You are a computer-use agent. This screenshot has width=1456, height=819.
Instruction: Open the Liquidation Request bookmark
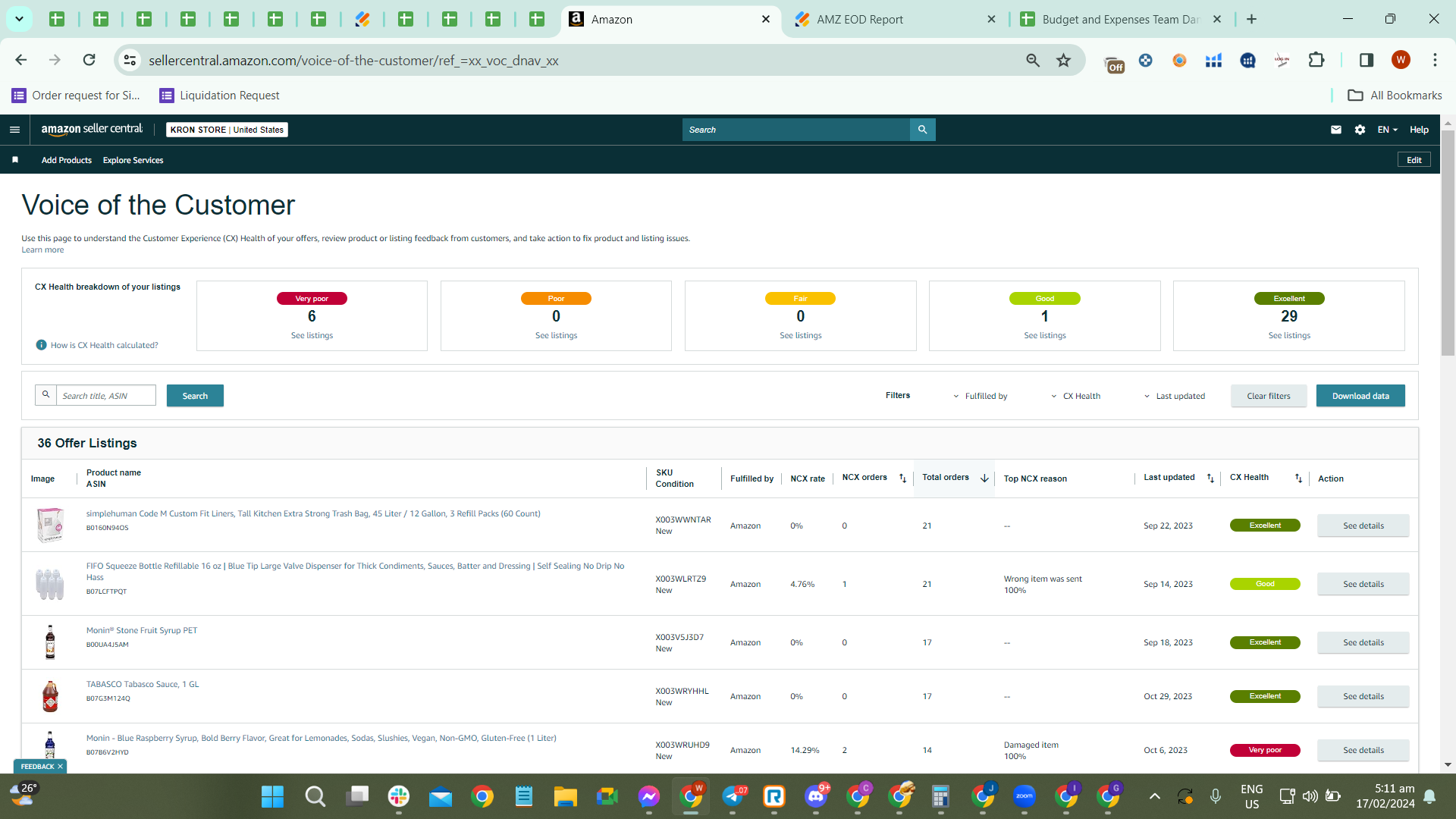[x=219, y=96]
